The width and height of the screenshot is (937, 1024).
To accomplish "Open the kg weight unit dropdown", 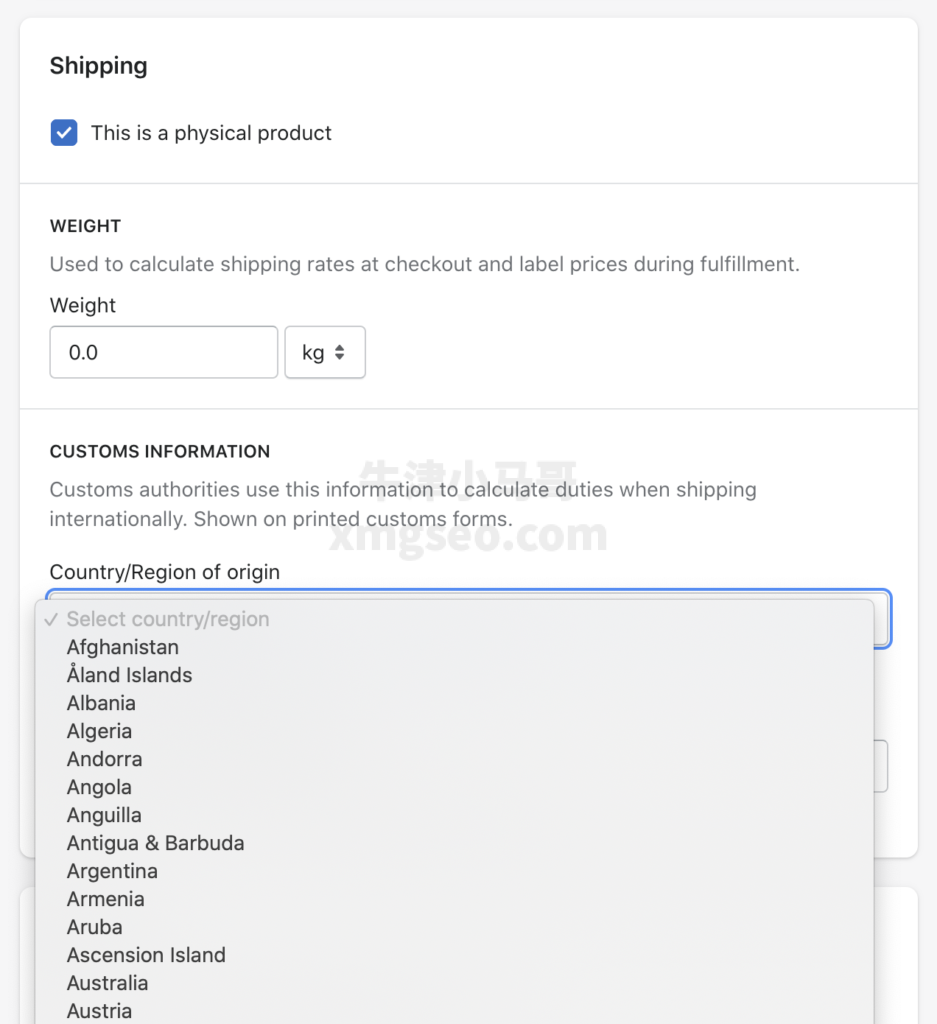I will click(x=325, y=352).
